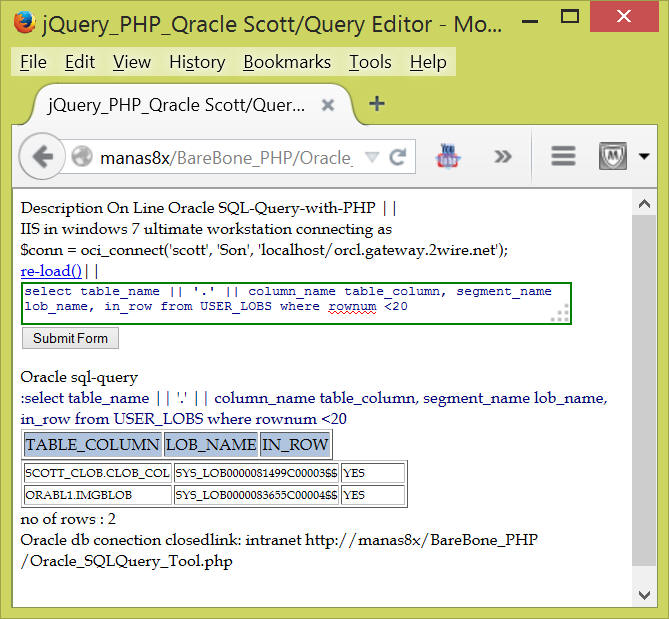This screenshot has width=669, height=619.
Task: Click the TABLE_COLUMN header cell
Action: click(93, 445)
